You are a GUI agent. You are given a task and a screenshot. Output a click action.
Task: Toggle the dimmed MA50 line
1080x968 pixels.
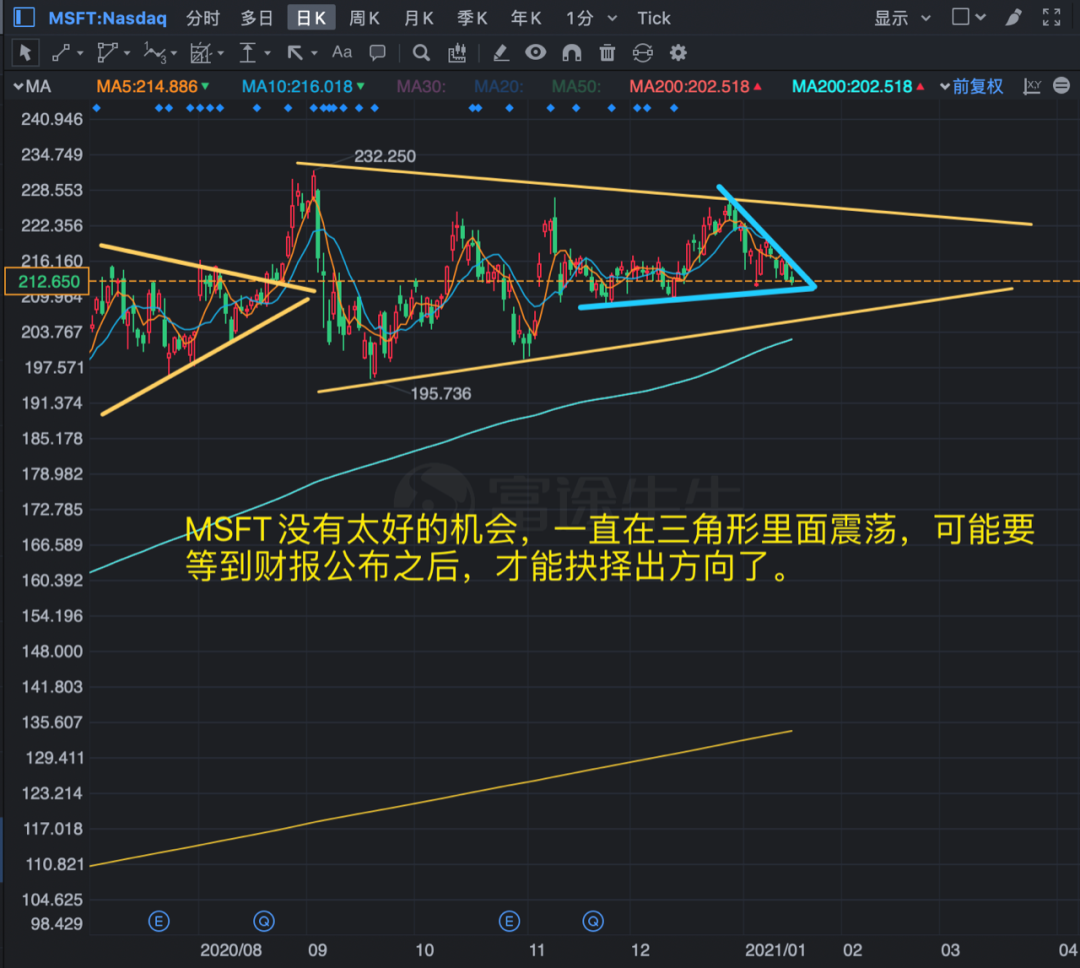coord(577,86)
